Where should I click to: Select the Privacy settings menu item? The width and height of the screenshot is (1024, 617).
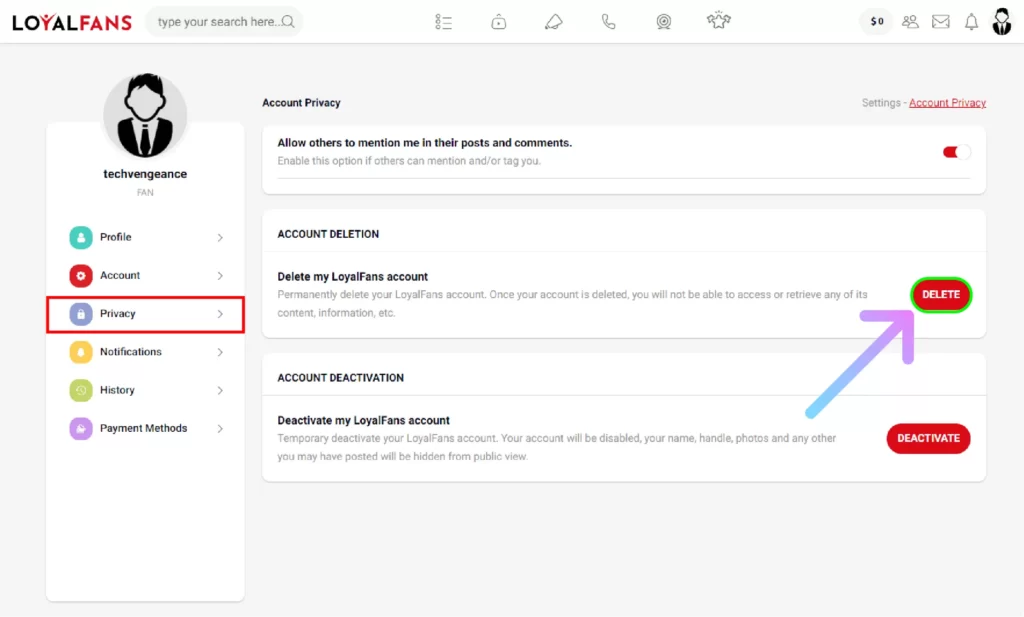pyautogui.click(x=146, y=314)
